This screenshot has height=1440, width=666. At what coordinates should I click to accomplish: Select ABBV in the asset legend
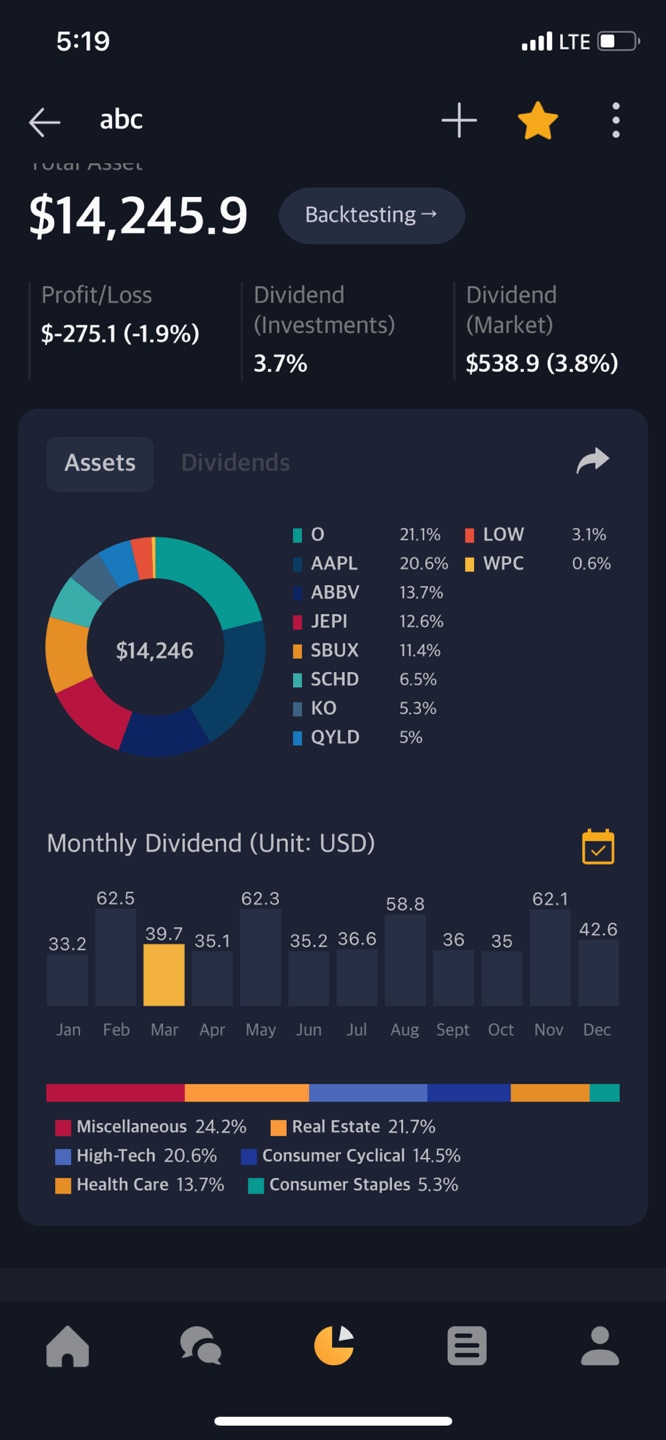point(335,592)
